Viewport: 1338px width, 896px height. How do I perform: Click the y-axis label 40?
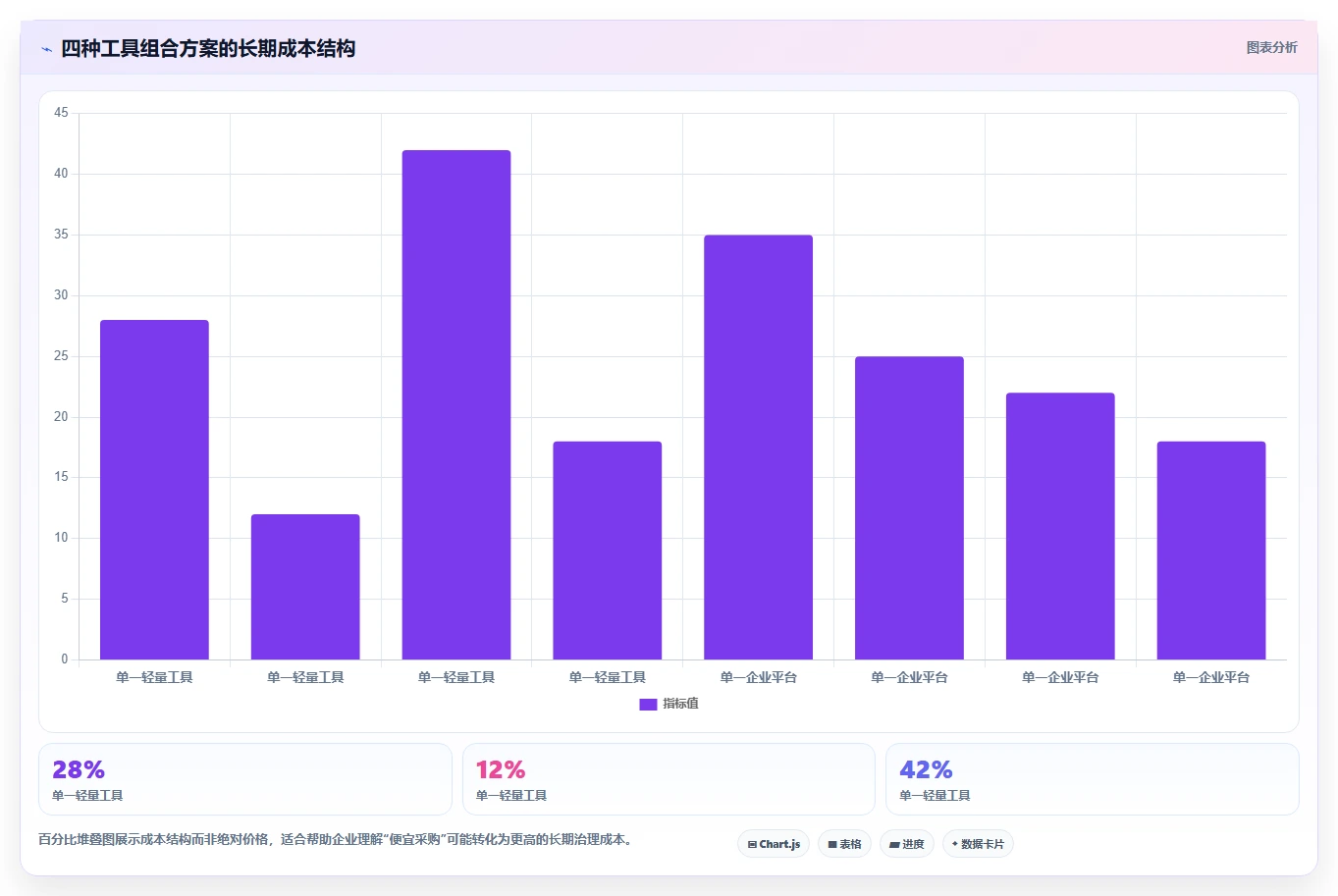(61, 174)
